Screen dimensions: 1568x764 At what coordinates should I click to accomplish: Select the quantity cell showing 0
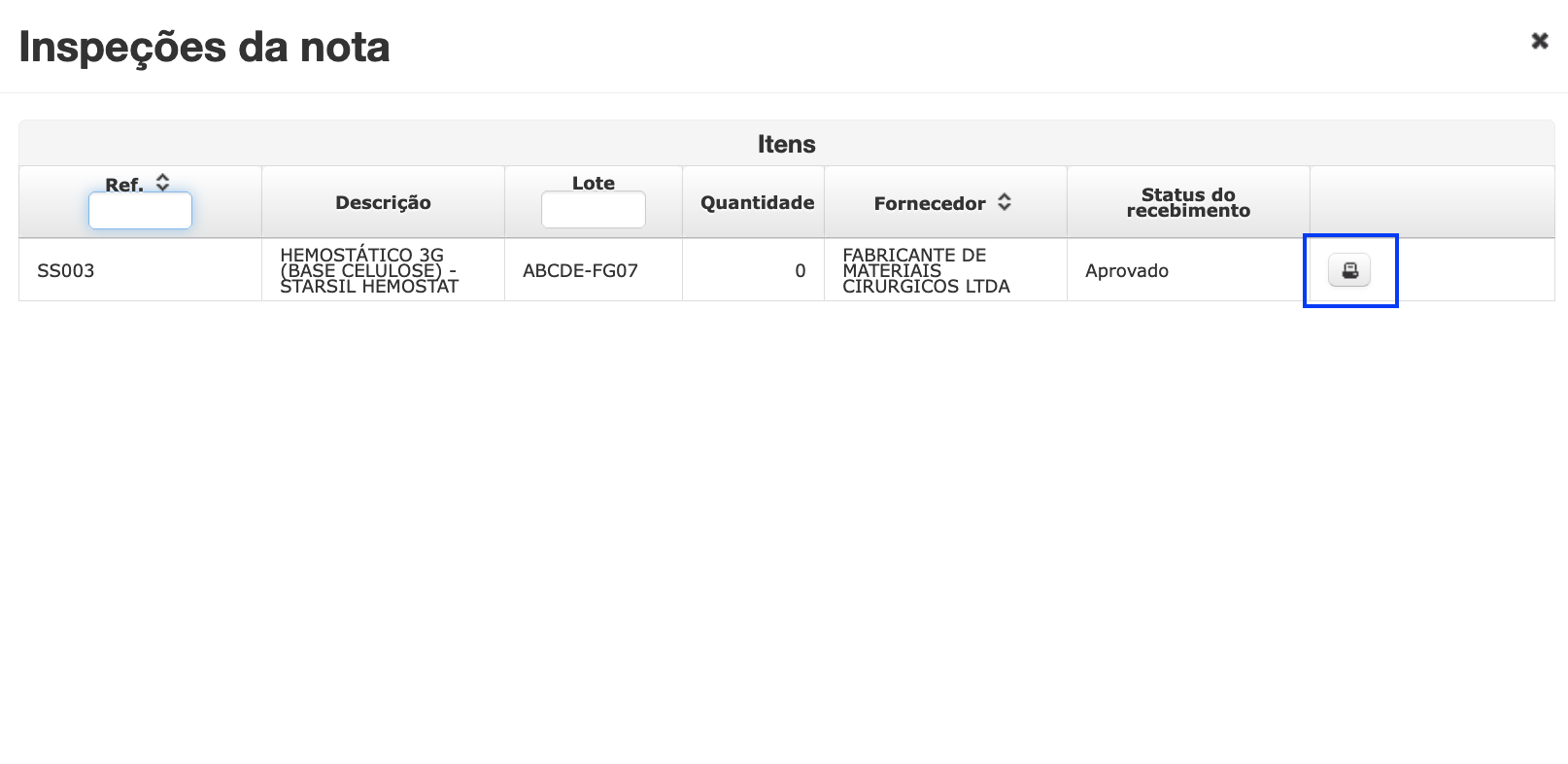click(x=754, y=270)
